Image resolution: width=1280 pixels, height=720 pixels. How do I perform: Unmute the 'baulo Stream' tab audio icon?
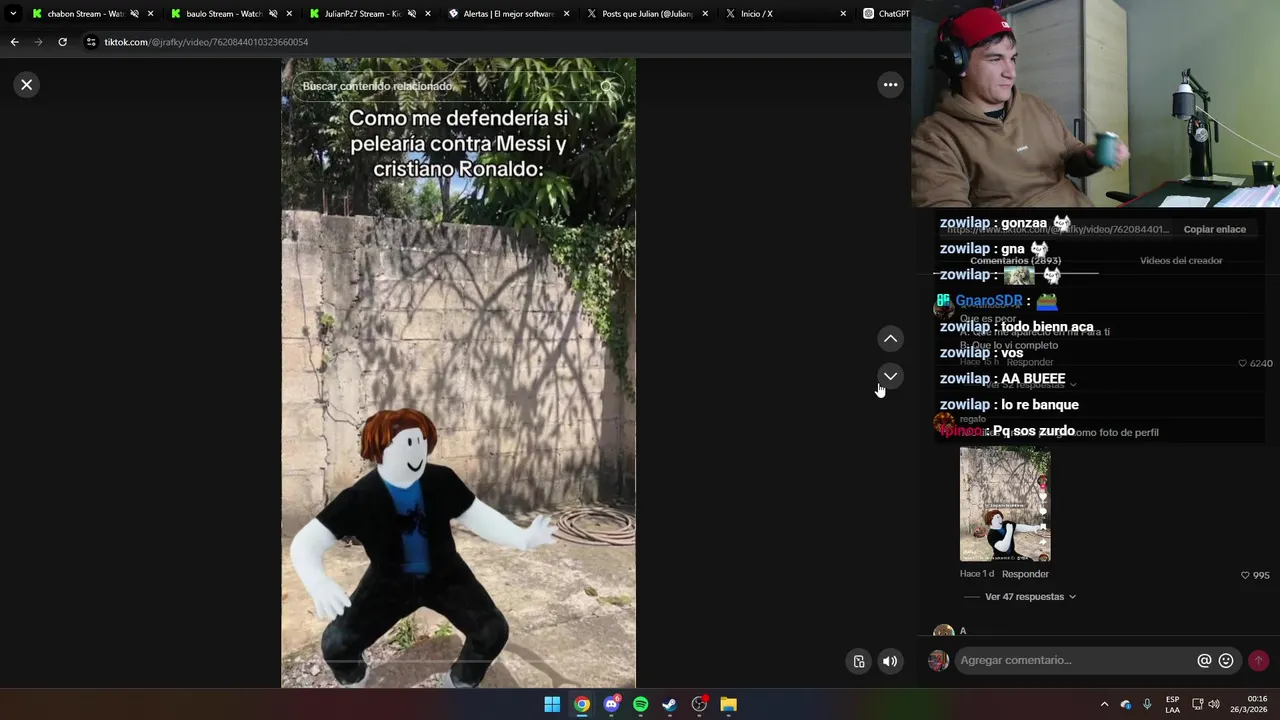[273, 14]
